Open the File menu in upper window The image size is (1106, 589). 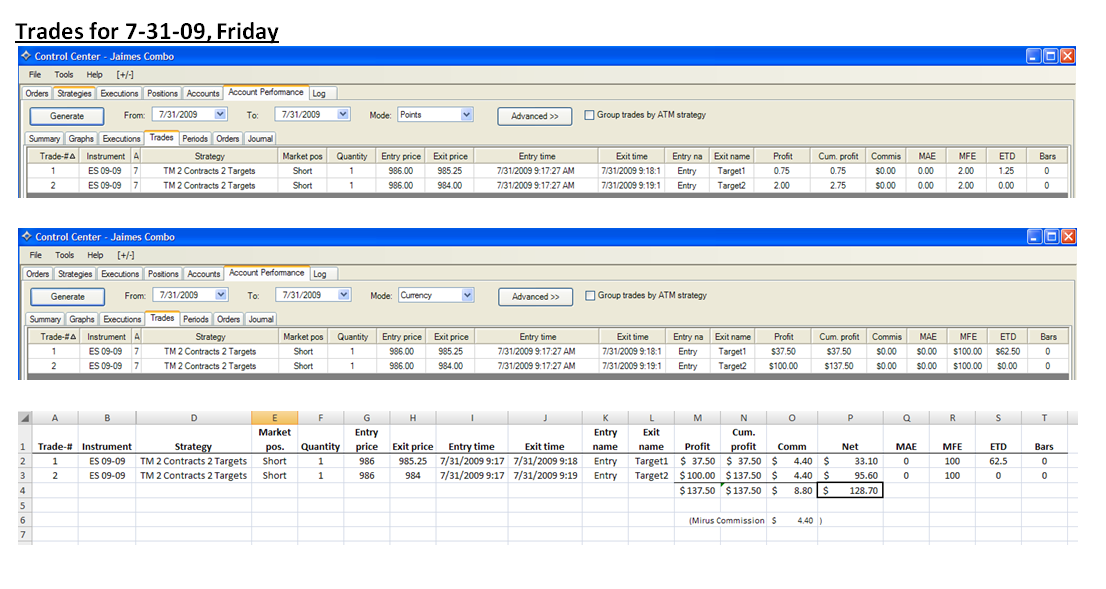35,74
